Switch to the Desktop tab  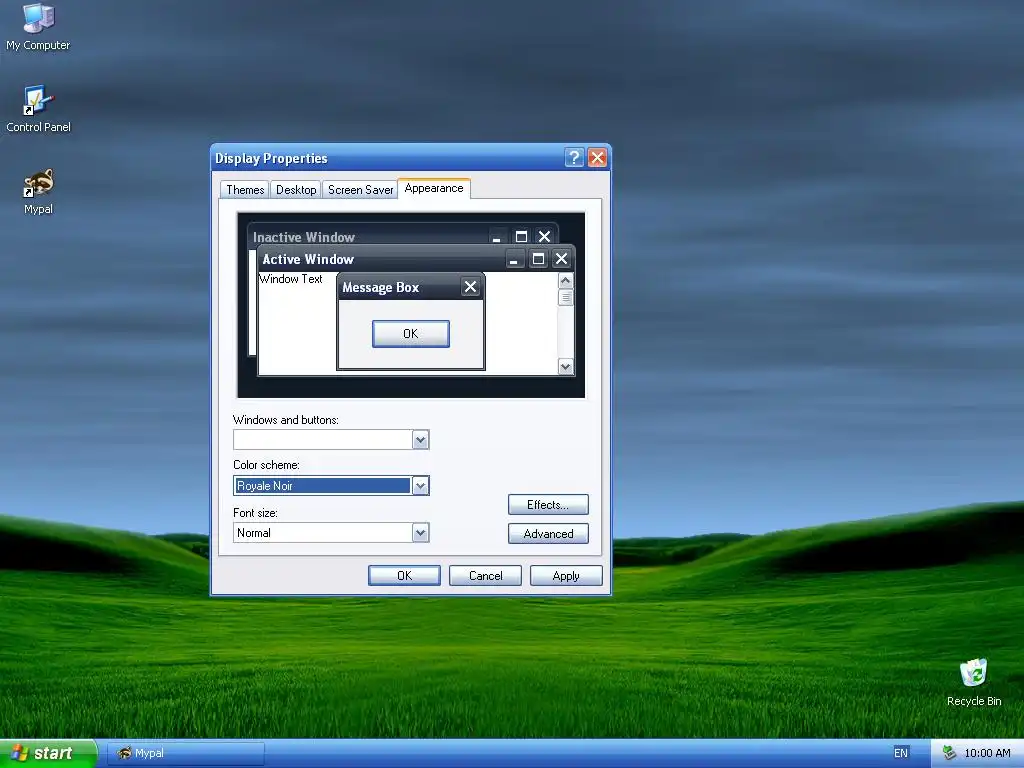pos(296,189)
